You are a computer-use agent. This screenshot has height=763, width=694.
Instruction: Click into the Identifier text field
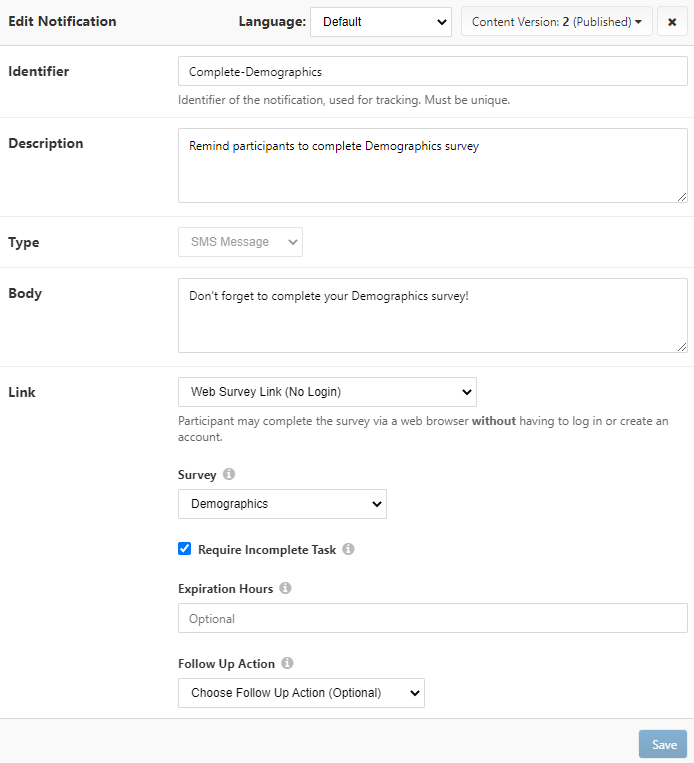[432, 72]
